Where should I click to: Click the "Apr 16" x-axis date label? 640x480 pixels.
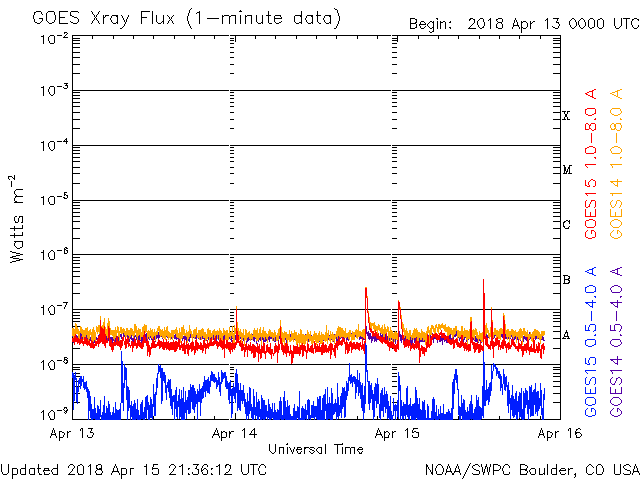pyautogui.click(x=560, y=433)
